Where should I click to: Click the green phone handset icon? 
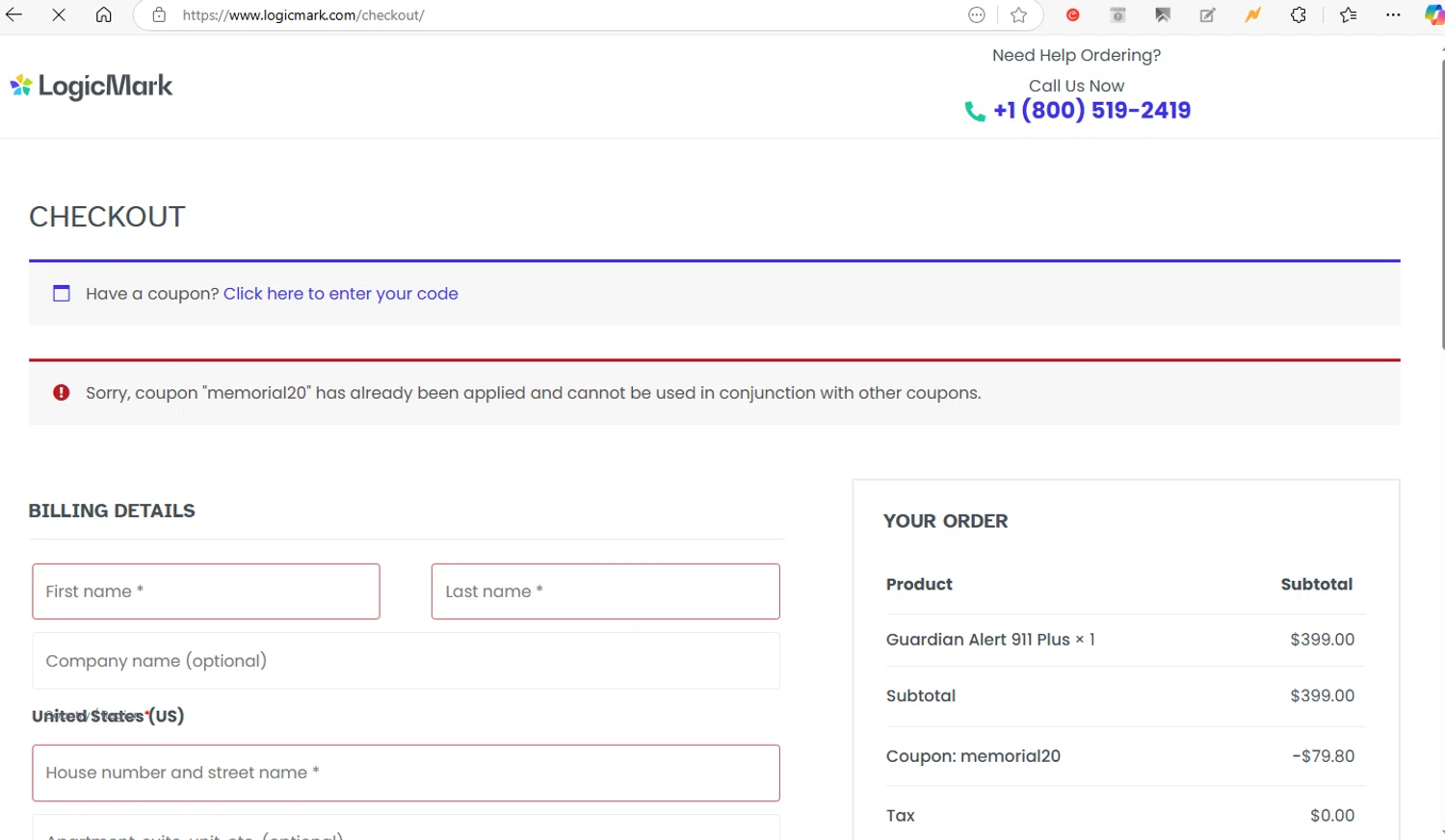point(975,112)
